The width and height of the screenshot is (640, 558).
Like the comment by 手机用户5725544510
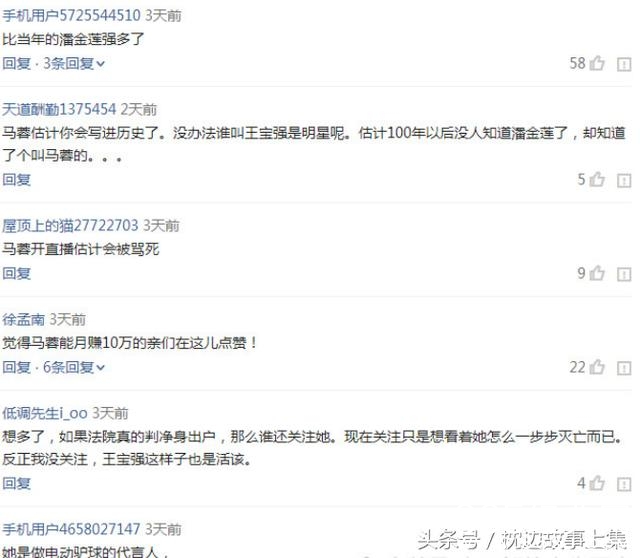597,63
